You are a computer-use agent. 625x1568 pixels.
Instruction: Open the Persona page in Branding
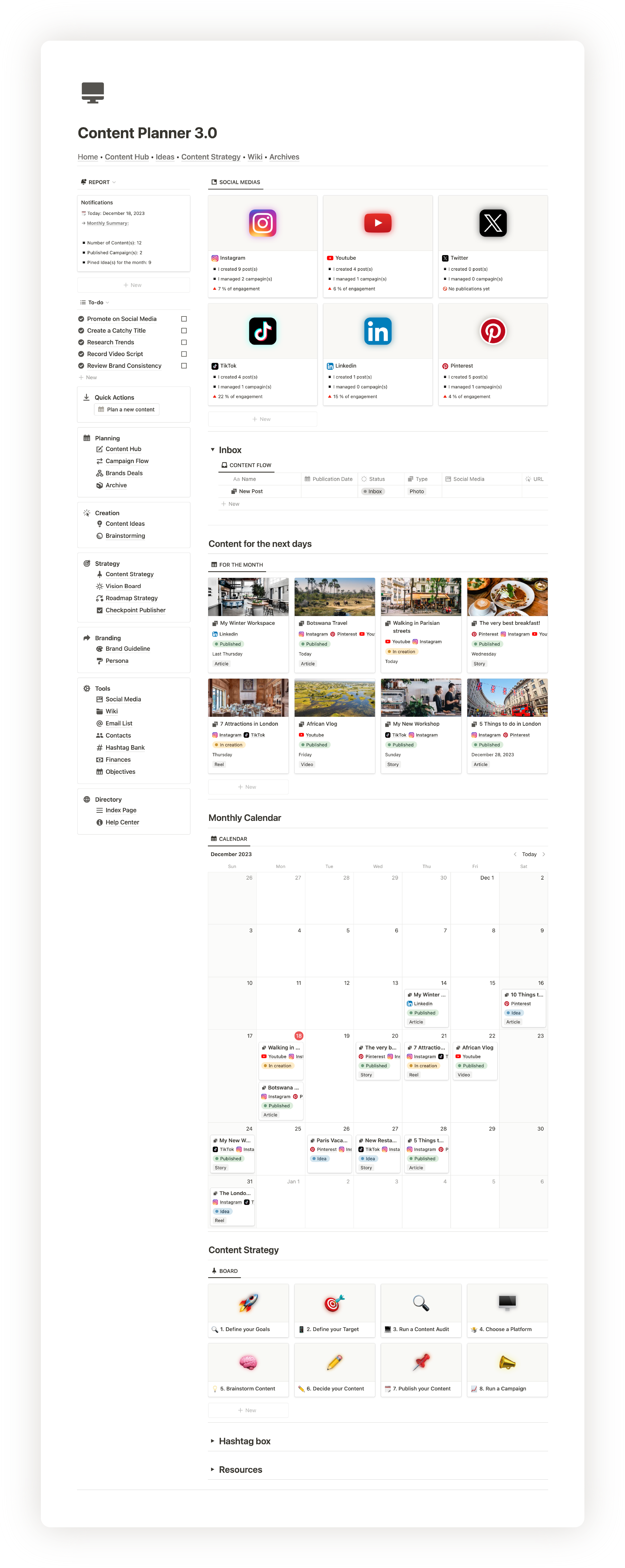[117, 661]
